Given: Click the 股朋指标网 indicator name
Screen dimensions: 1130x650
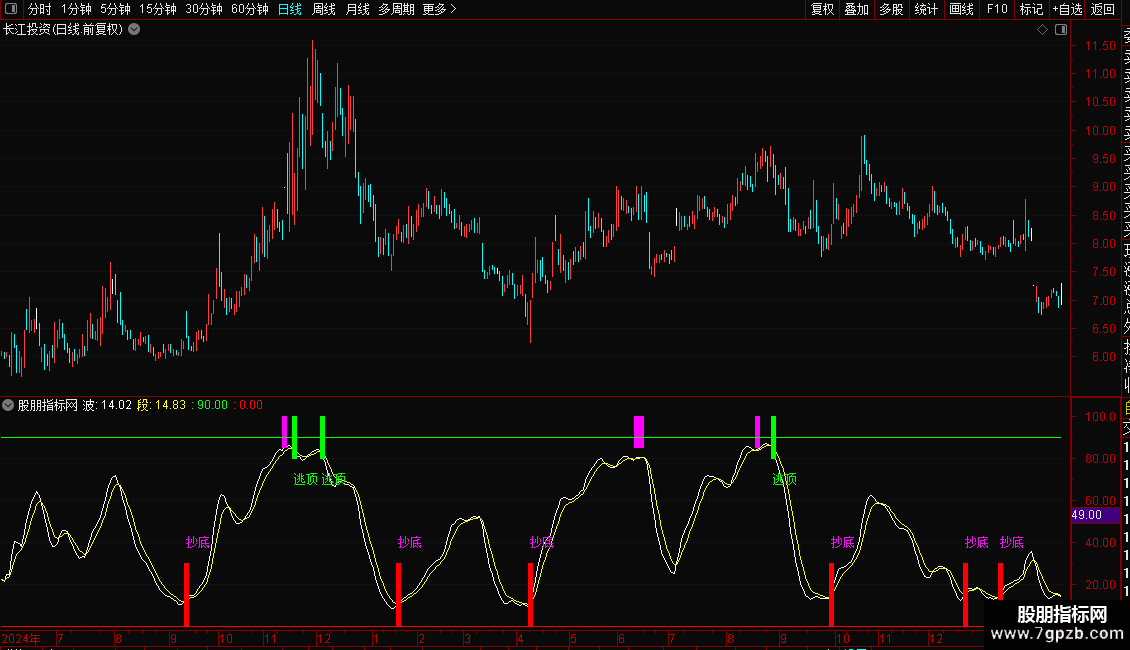Looking at the screenshot, I should 48,405.
